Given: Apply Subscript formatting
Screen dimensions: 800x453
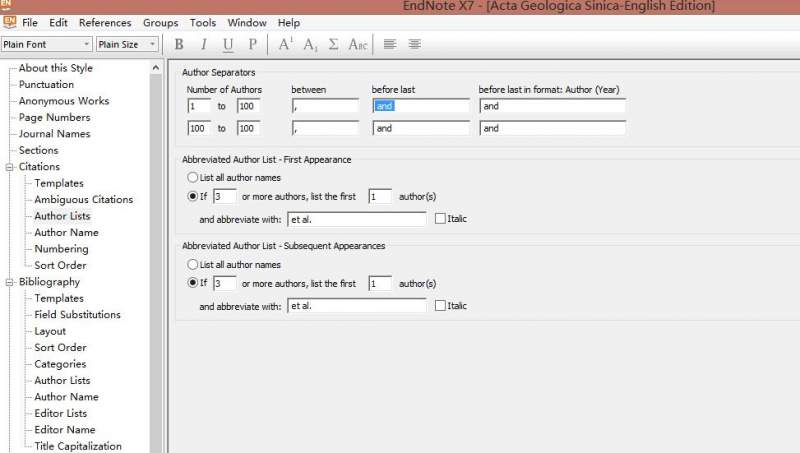Looking at the screenshot, I should pyautogui.click(x=310, y=44).
